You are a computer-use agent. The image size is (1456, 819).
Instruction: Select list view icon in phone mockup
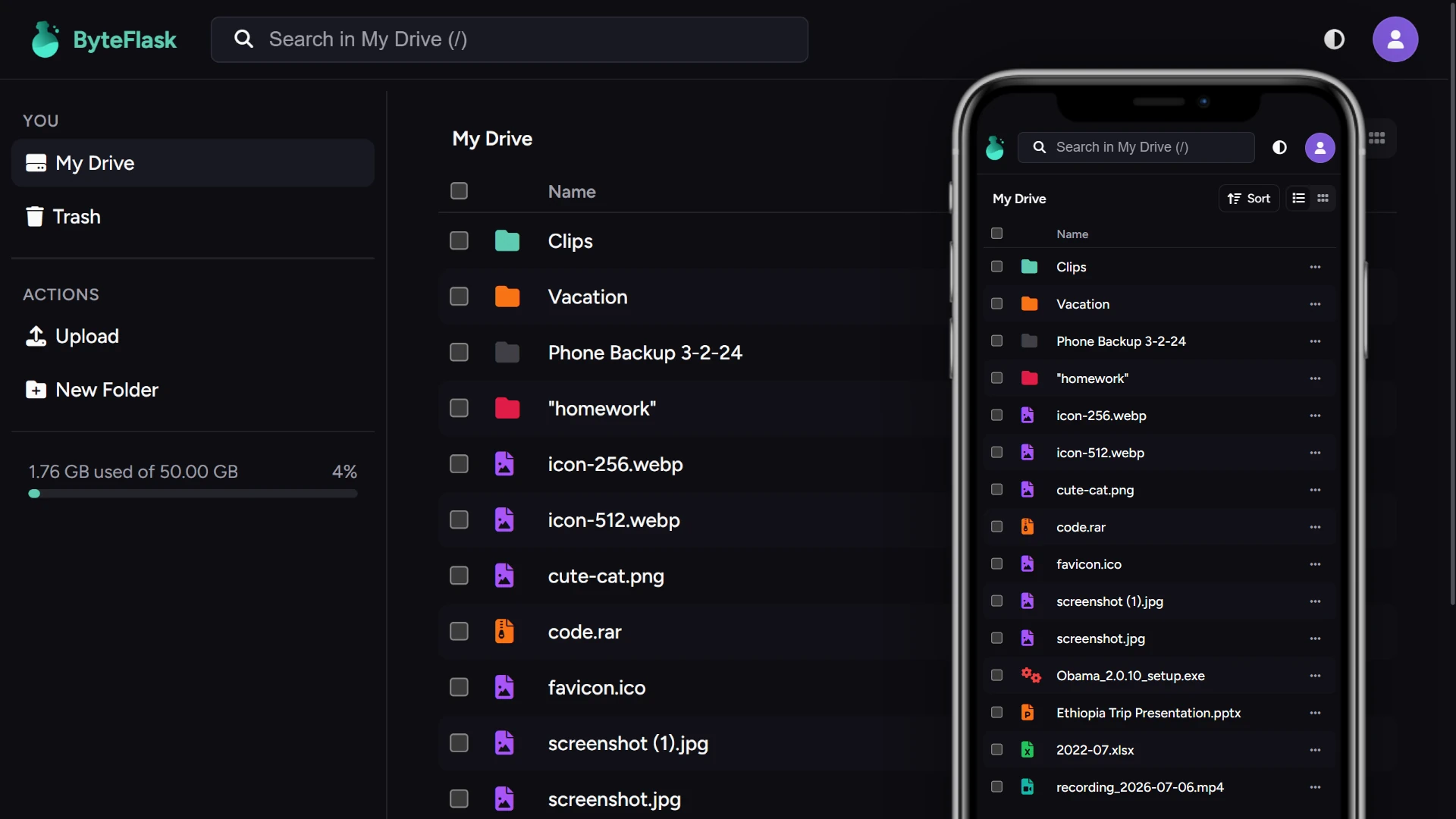[1299, 199]
